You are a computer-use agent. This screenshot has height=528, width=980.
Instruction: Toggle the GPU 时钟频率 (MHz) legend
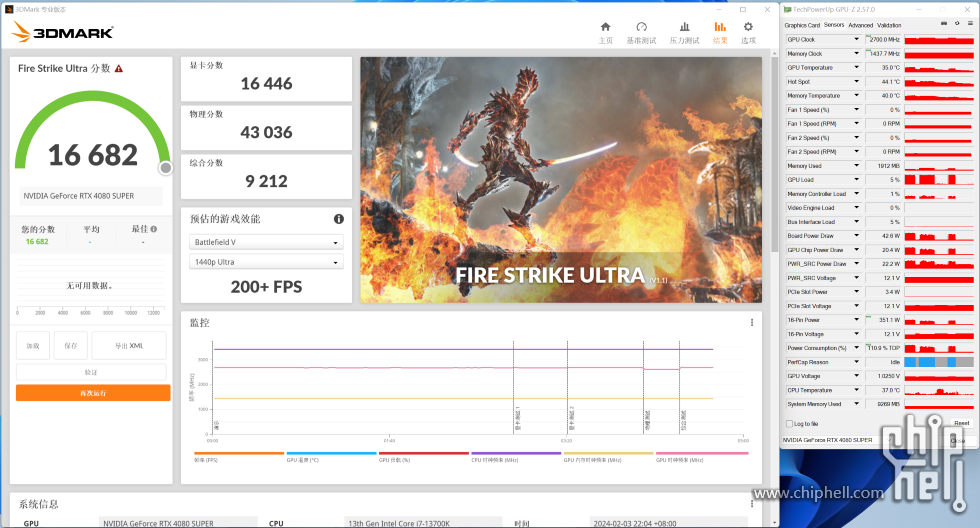click(x=702, y=457)
